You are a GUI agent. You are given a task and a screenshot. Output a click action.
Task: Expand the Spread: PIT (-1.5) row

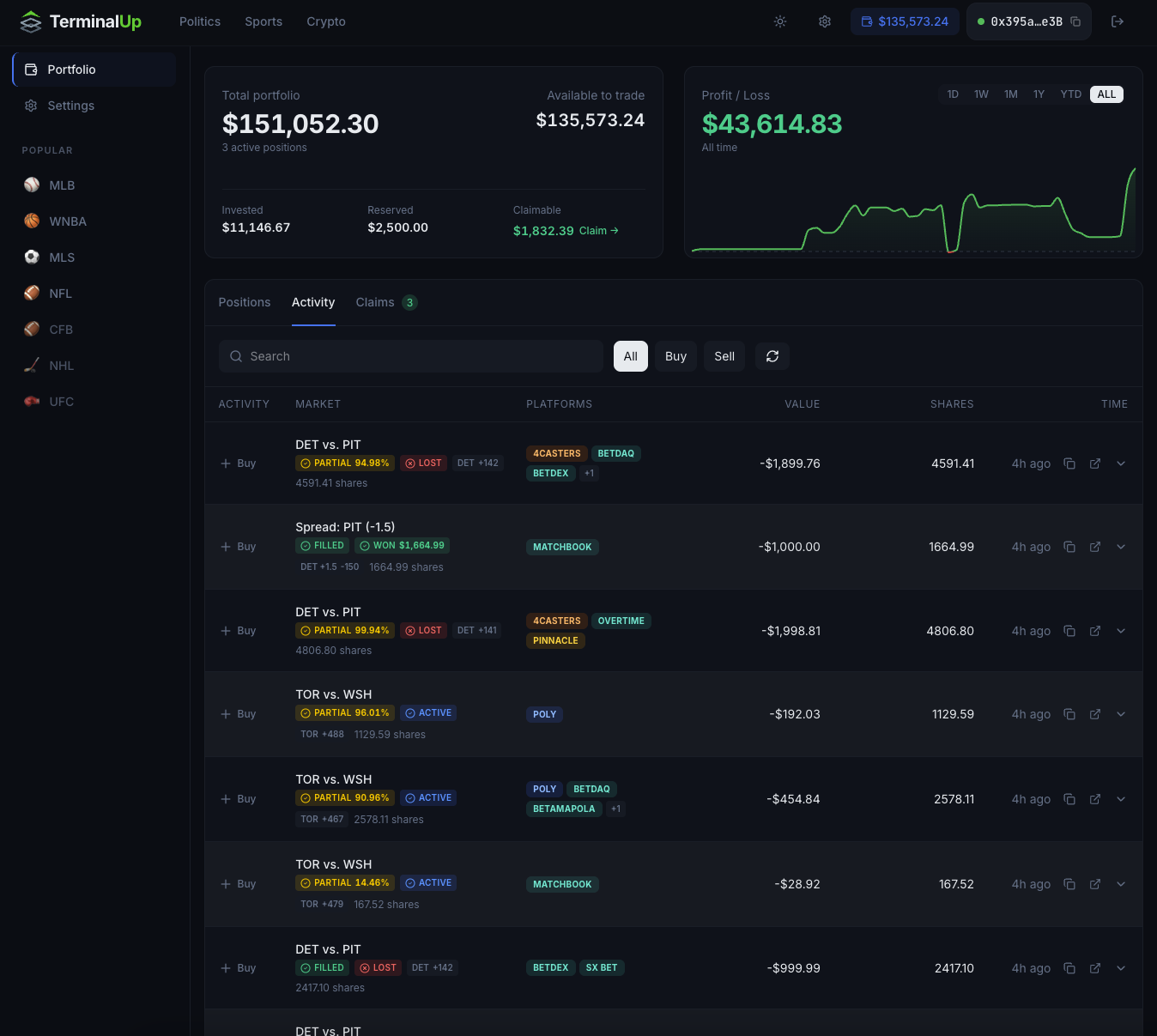(1121, 547)
